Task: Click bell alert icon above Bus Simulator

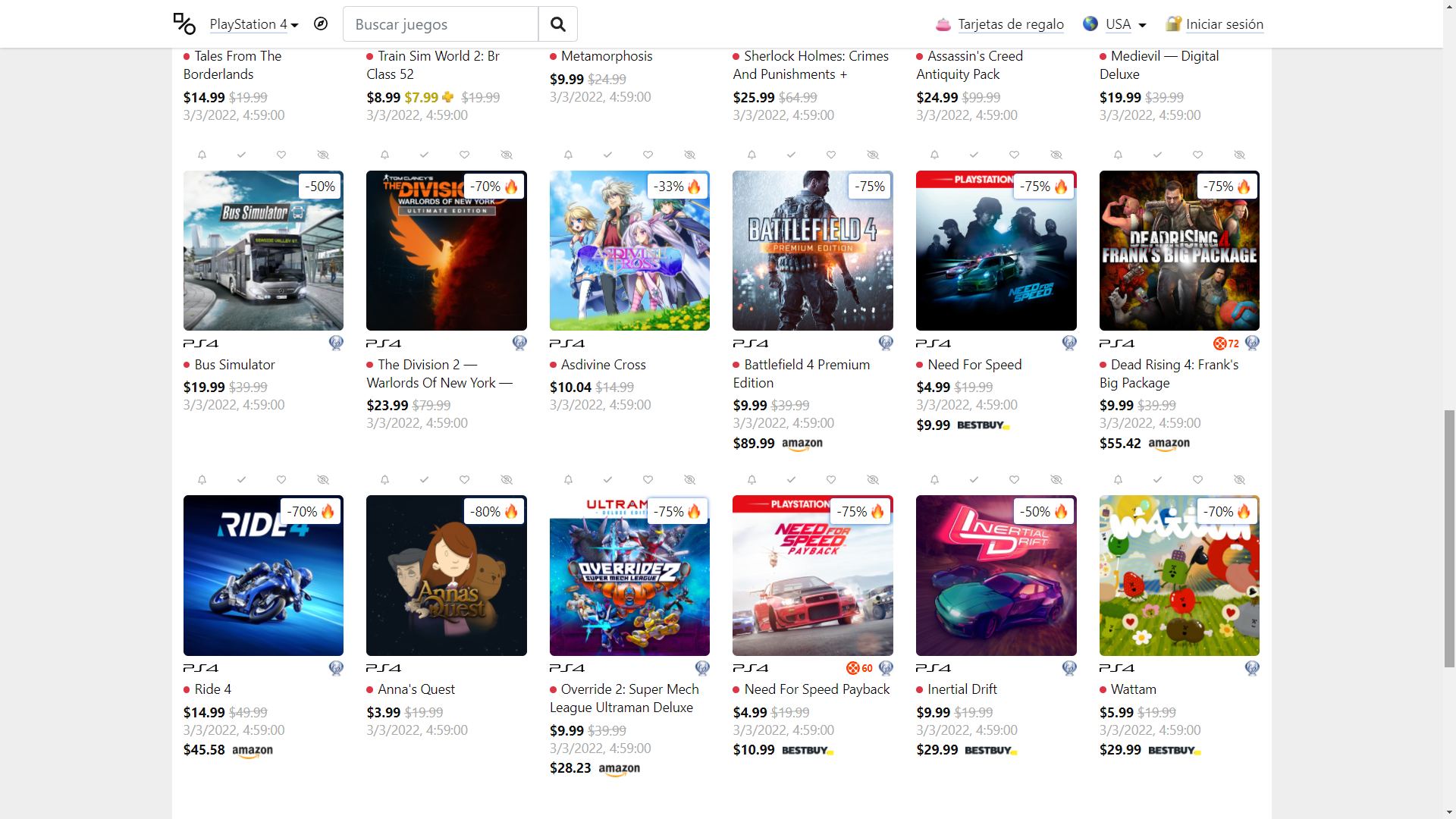Action: 202,155
